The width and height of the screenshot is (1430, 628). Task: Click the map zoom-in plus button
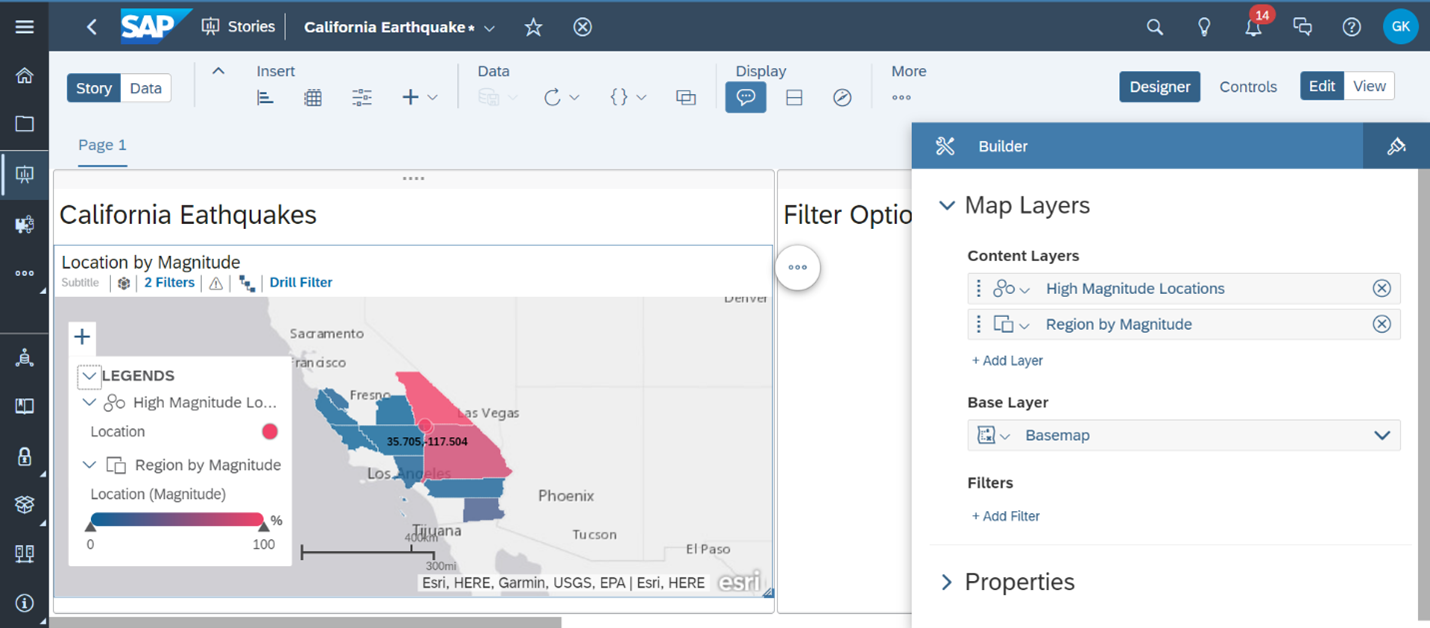[82, 337]
